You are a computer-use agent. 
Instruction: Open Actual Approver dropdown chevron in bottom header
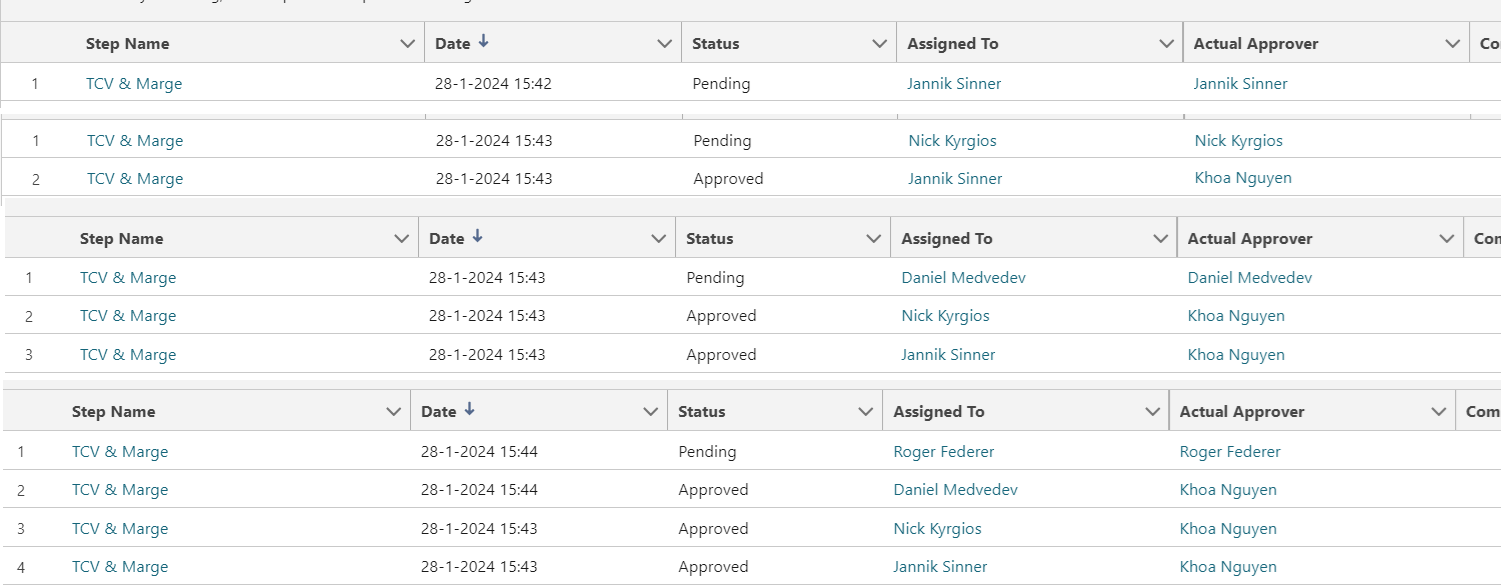point(1439,412)
